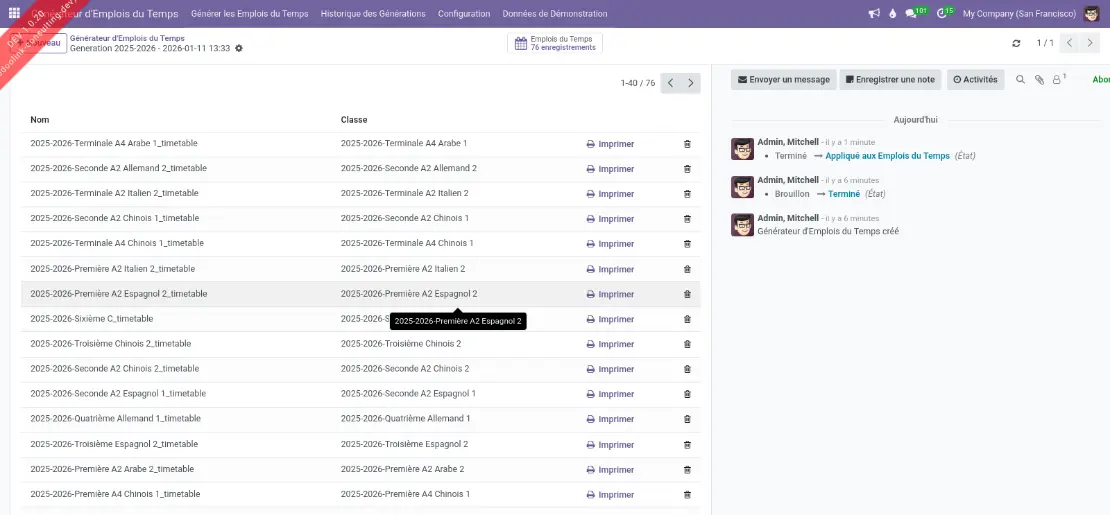Open the Configuration menu
1110x515 pixels.
pyautogui.click(x=464, y=14)
